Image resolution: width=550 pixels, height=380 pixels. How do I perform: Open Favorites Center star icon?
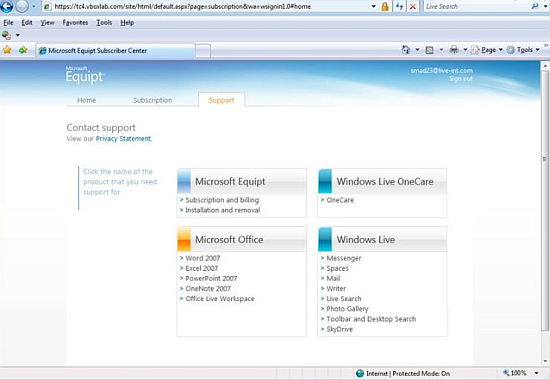pos(7,50)
